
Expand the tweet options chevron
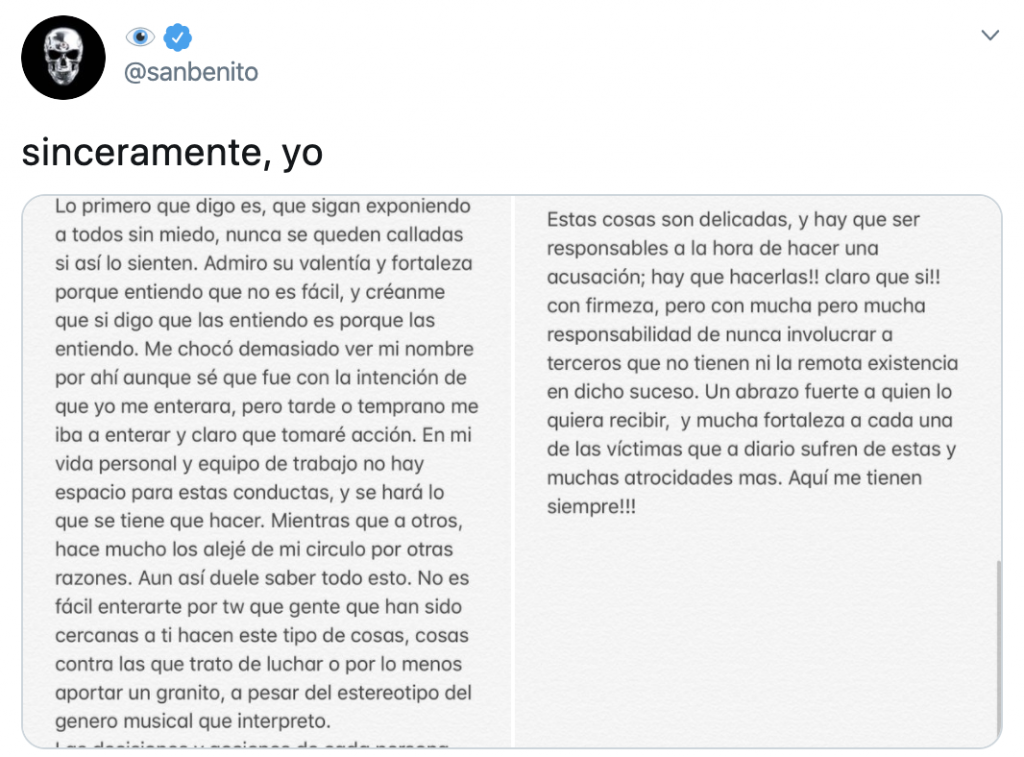coord(990,36)
